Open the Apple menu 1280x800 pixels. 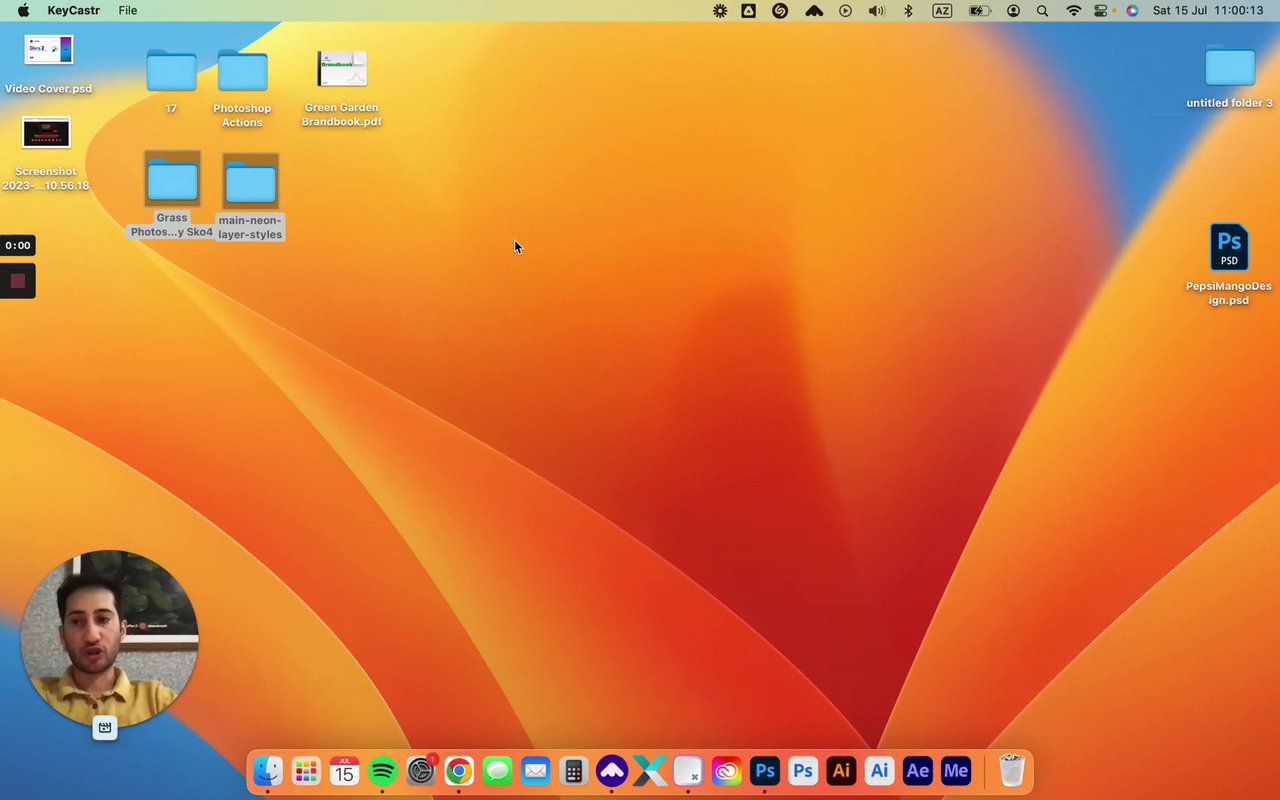(23, 11)
